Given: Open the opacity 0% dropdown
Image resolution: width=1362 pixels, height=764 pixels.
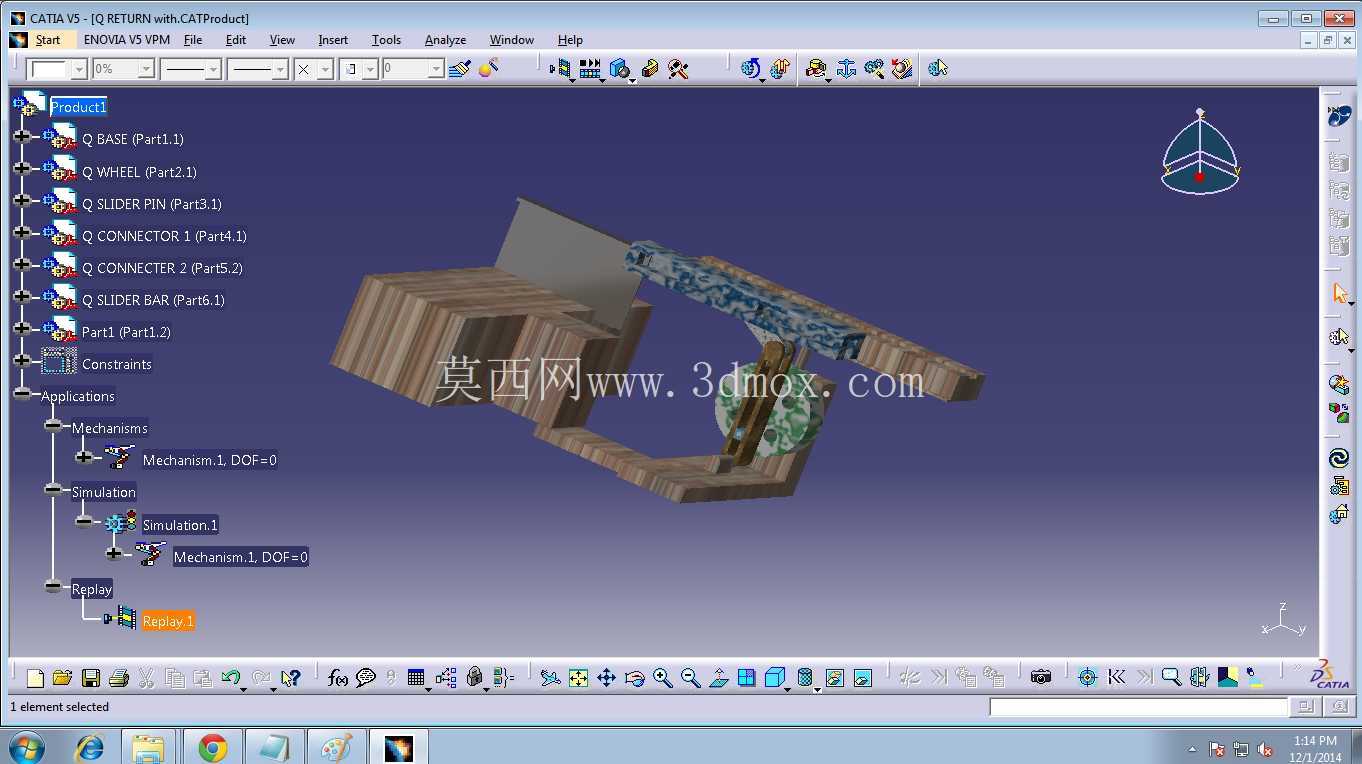Looking at the screenshot, I should 146,69.
